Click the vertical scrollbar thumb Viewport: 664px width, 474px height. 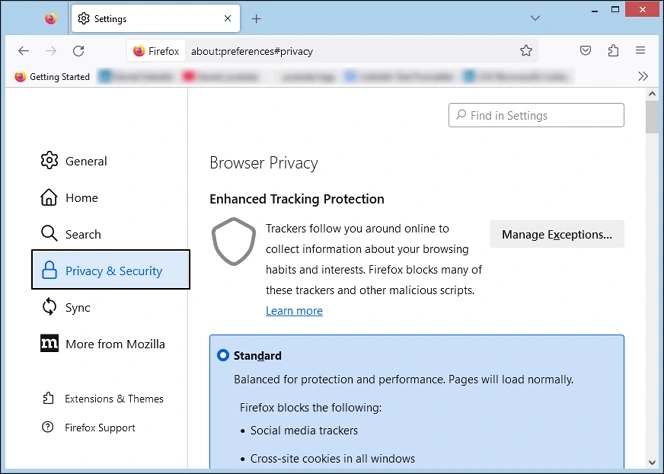[652, 117]
